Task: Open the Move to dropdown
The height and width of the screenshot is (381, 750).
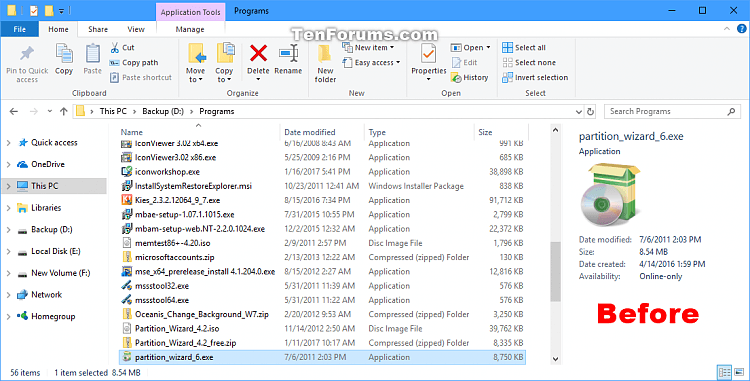Action: (x=196, y=75)
